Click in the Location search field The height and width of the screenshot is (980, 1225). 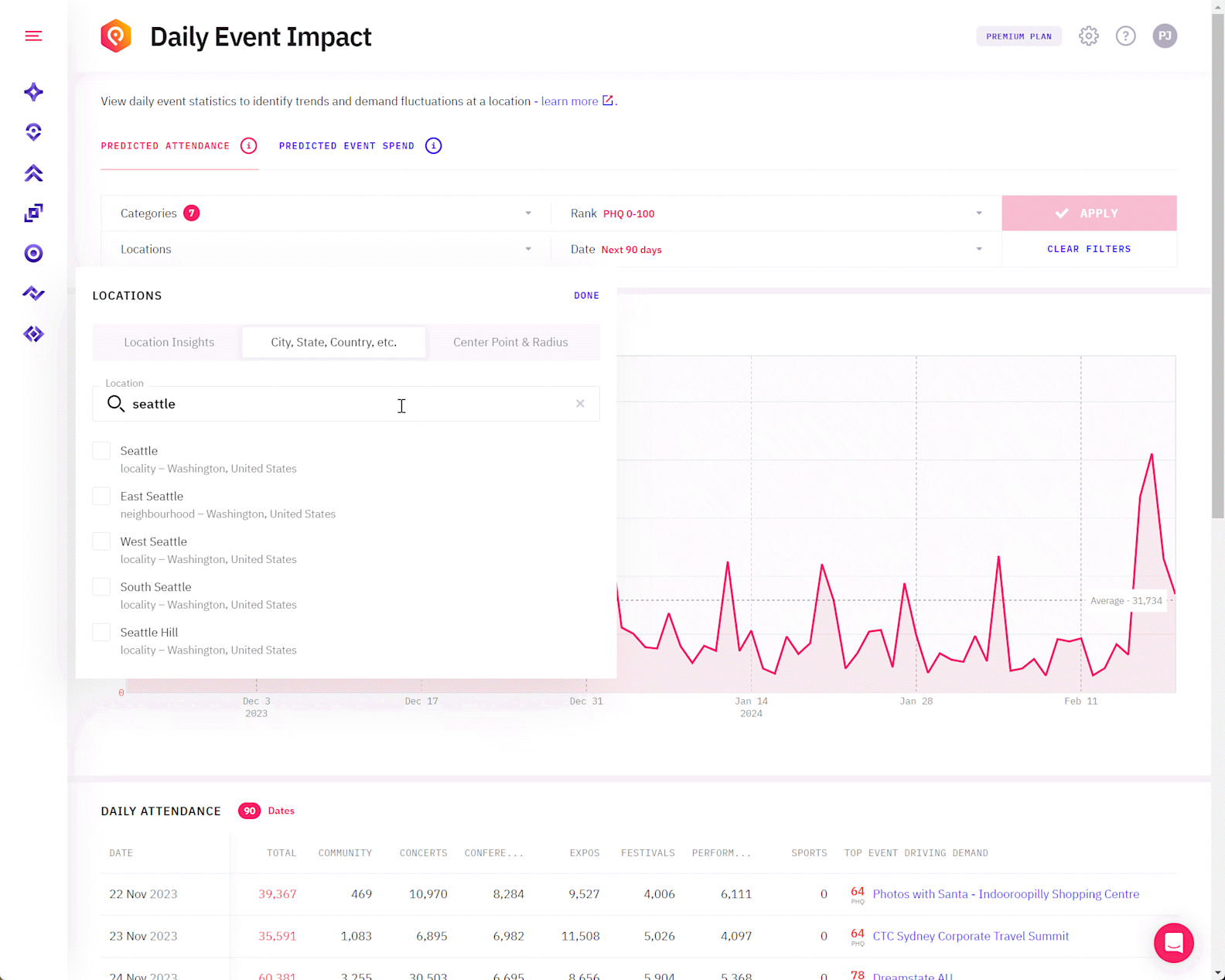(x=340, y=404)
